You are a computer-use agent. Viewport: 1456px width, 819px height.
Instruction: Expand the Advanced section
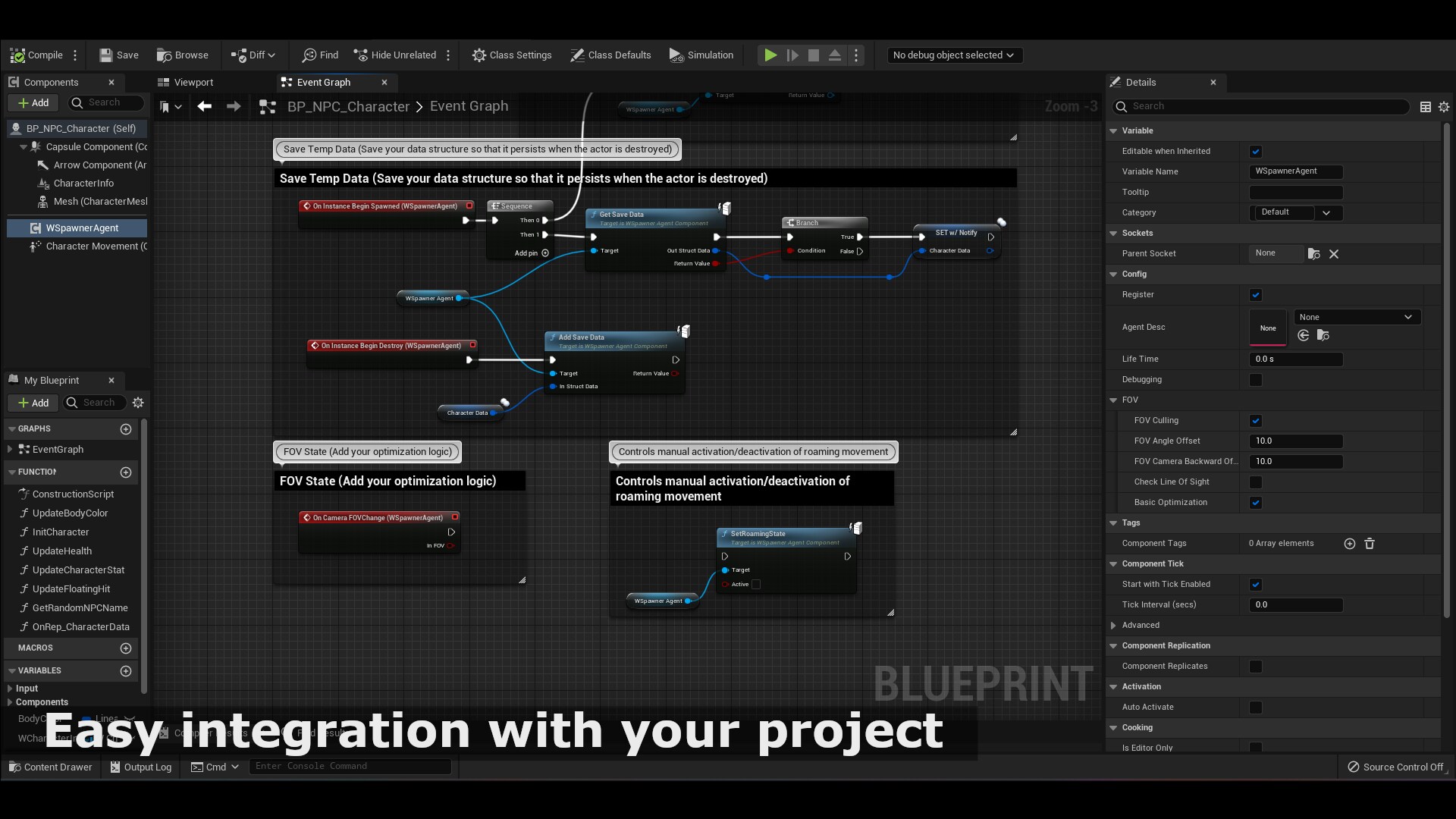point(1113,626)
